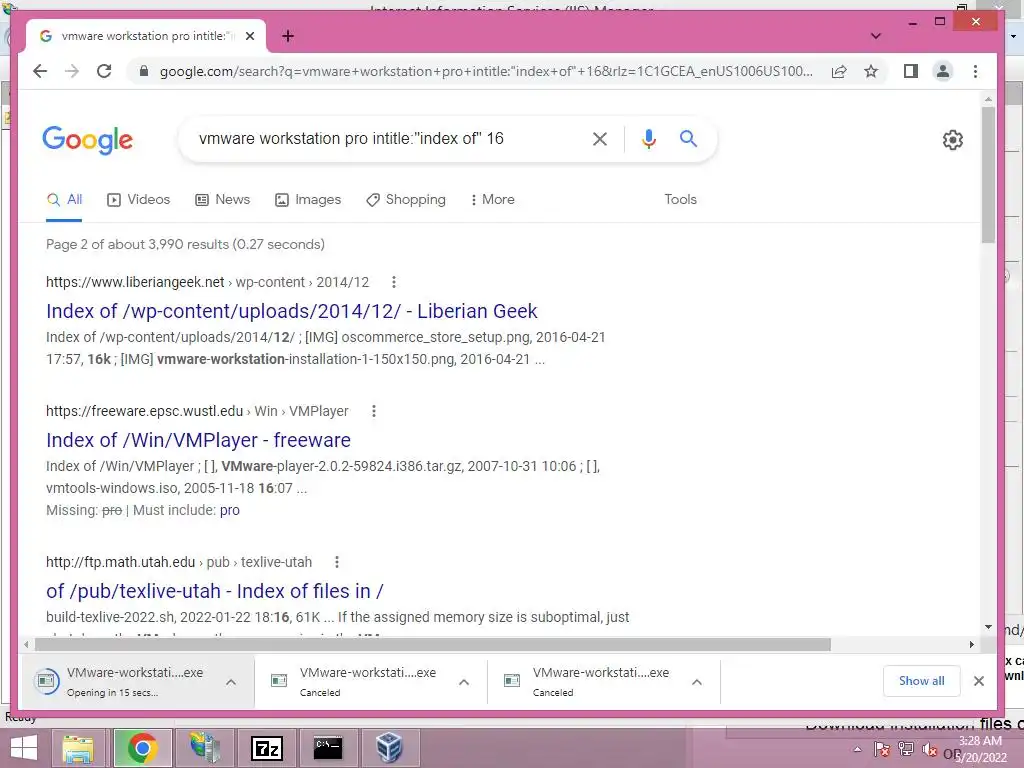Select the All results tab
The width and height of the screenshot is (1024, 768).
[x=64, y=200]
